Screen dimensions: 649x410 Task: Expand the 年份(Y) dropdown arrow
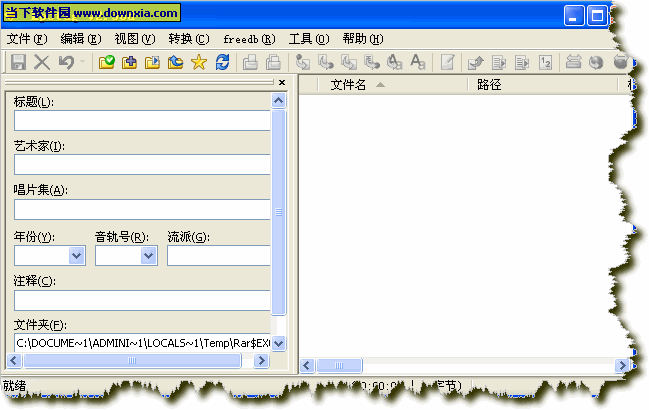[77, 256]
